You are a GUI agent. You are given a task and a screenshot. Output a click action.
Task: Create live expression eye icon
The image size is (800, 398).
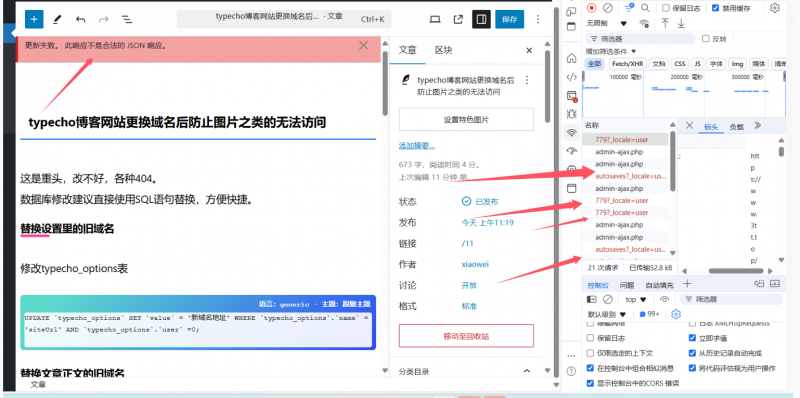coord(664,300)
